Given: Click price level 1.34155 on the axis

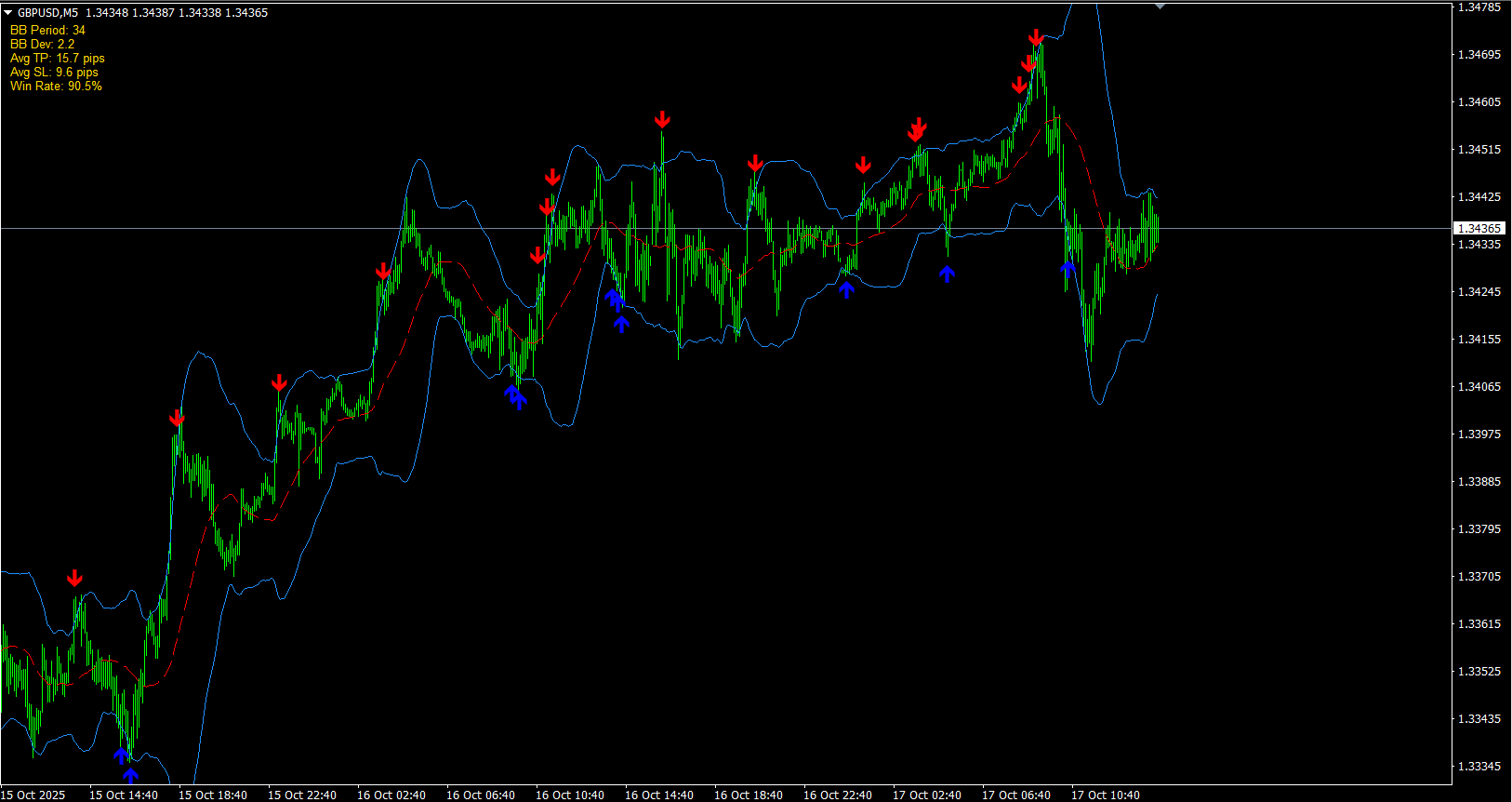Looking at the screenshot, I should tap(1479, 340).
